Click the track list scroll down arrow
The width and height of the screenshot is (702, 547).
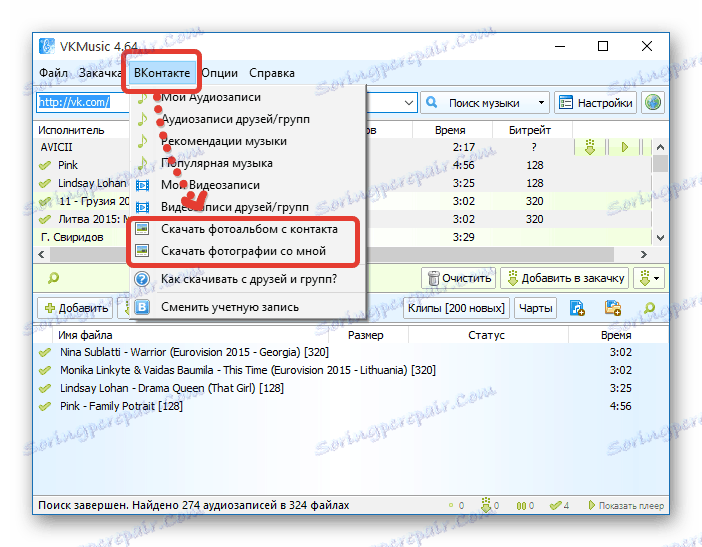[660, 237]
